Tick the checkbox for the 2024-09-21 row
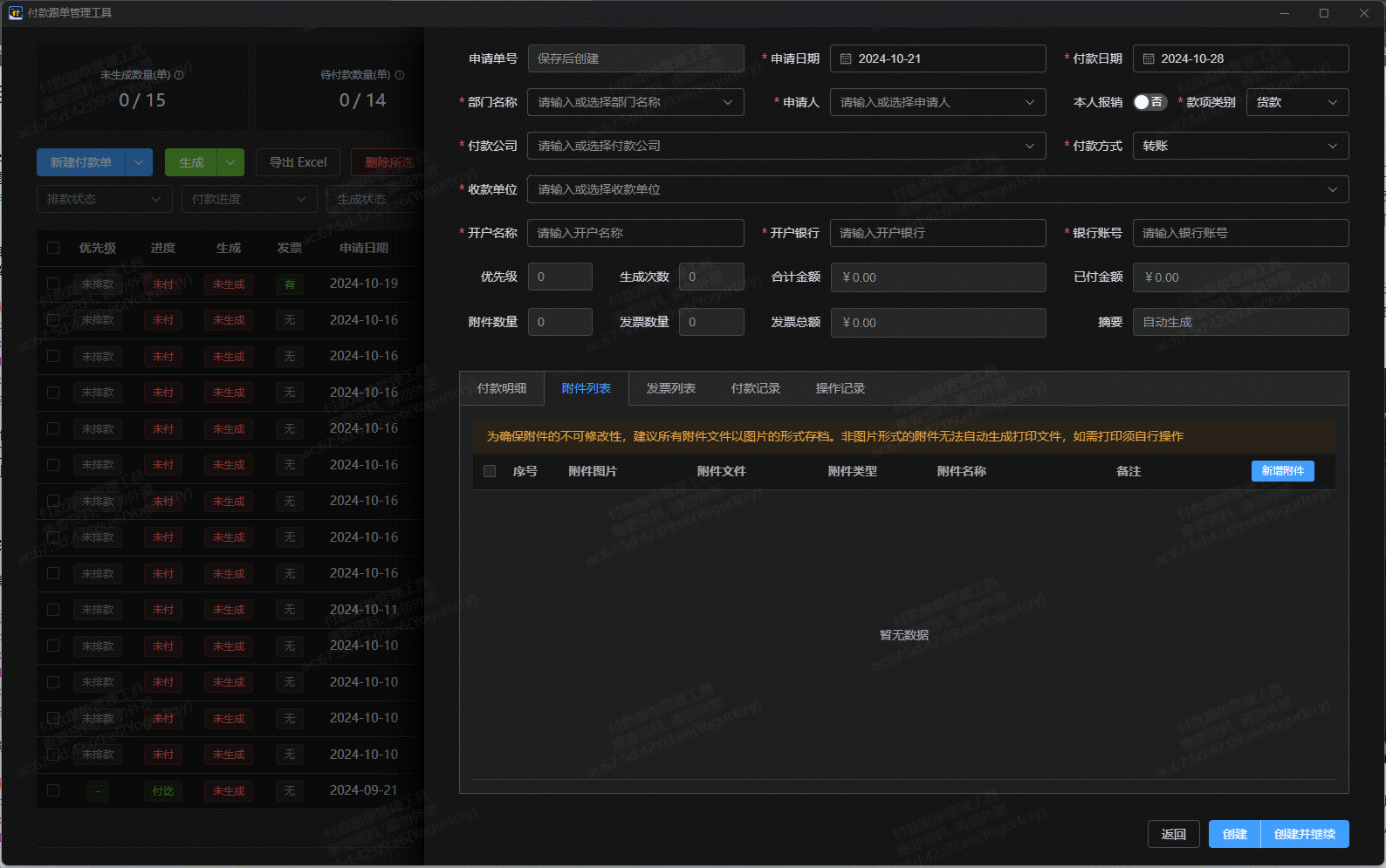 [53, 790]
